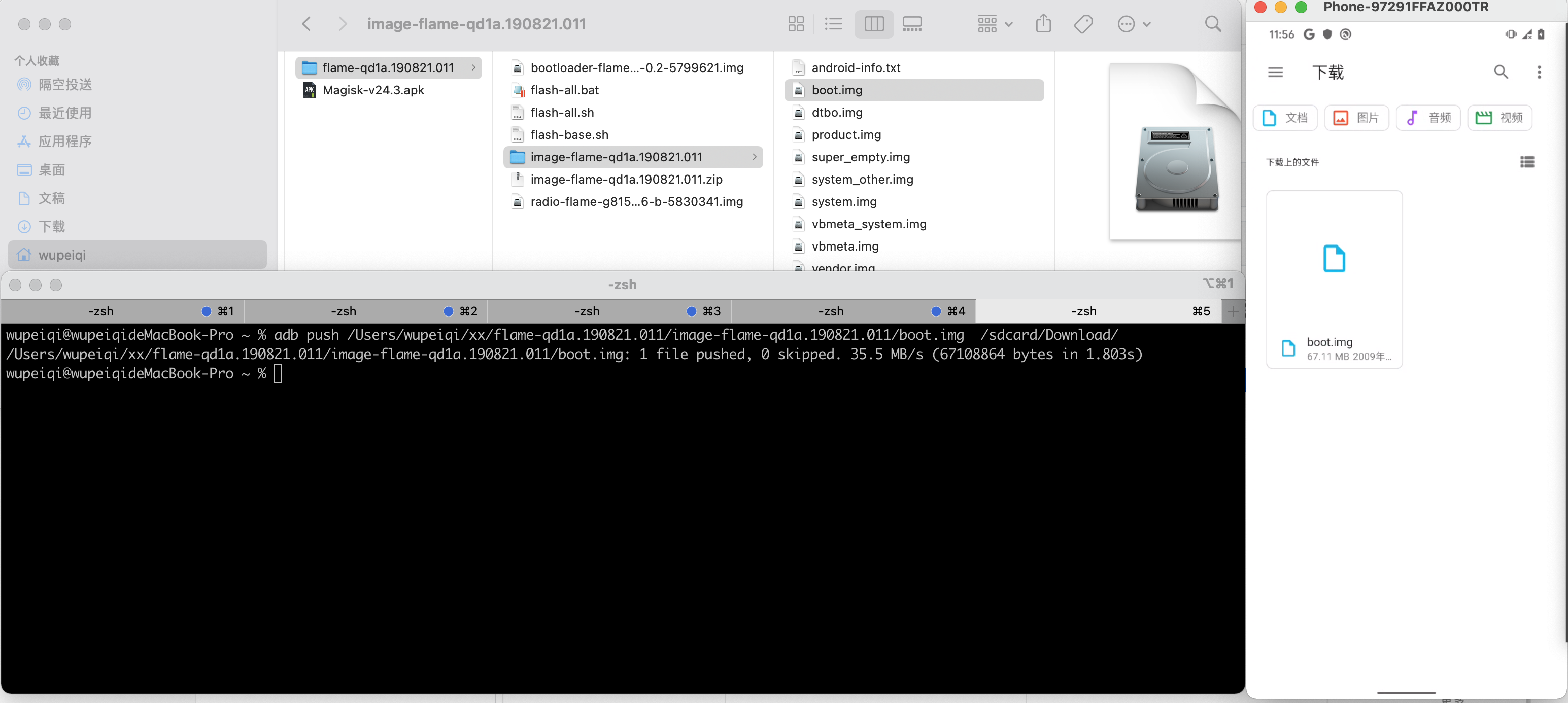Viewport: 1568px width, 703px height.
Task: Click the Finder tags icon
Action: click(x=1083, y=24)
